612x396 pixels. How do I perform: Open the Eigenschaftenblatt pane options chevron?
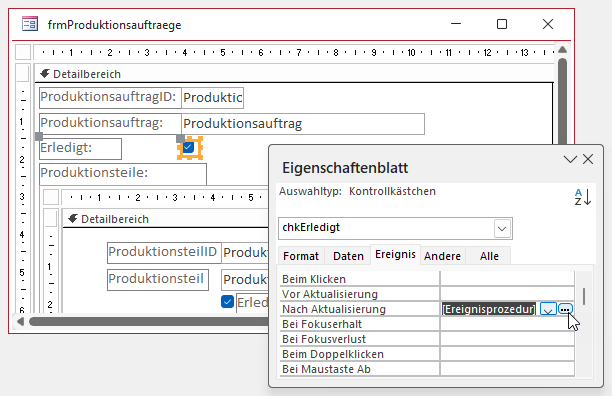click(570, 159)
